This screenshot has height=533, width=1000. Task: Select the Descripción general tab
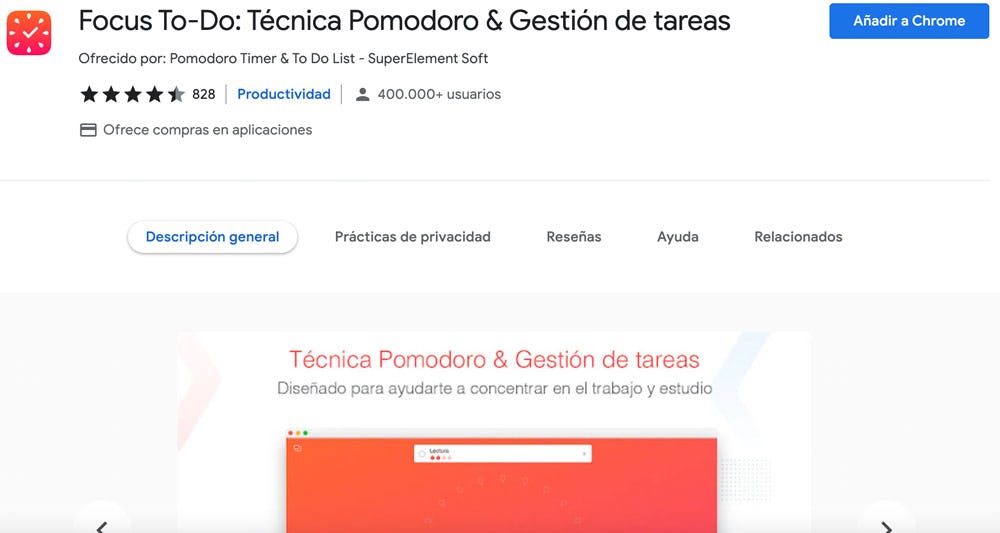click(212, 237)
